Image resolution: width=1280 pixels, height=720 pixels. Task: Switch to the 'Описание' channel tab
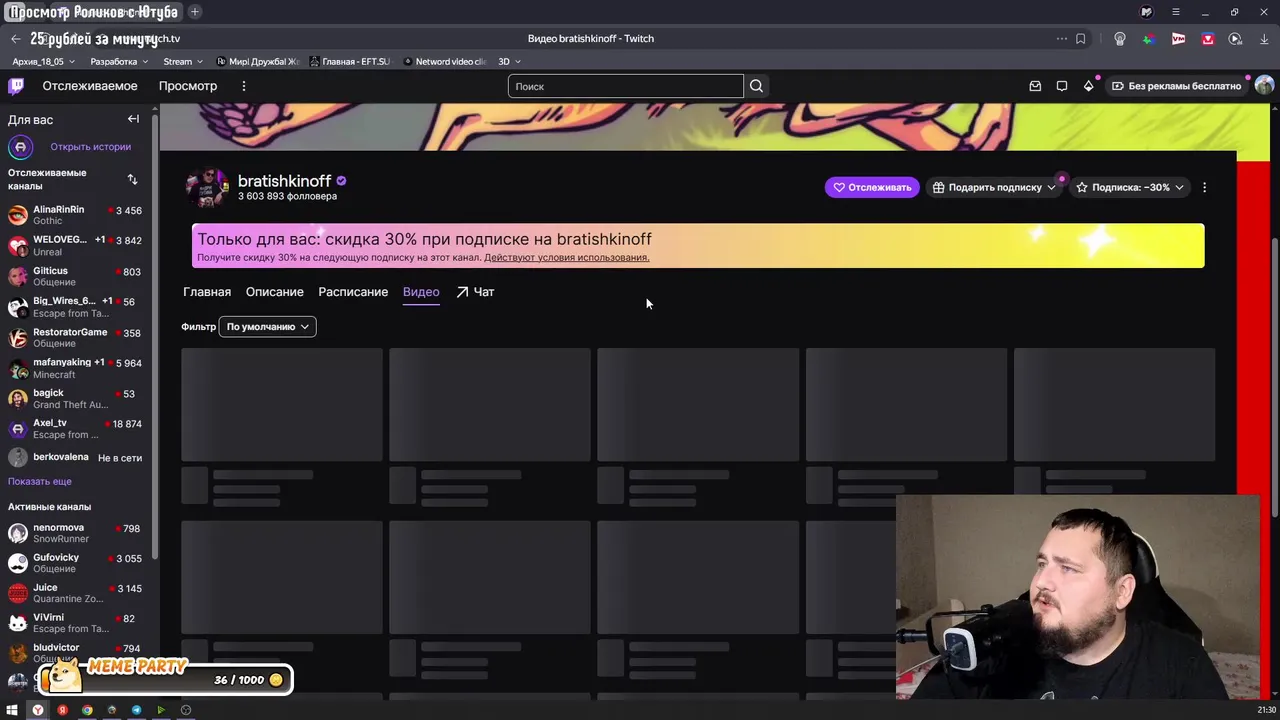pyautogui.click(x=275, y=292)
